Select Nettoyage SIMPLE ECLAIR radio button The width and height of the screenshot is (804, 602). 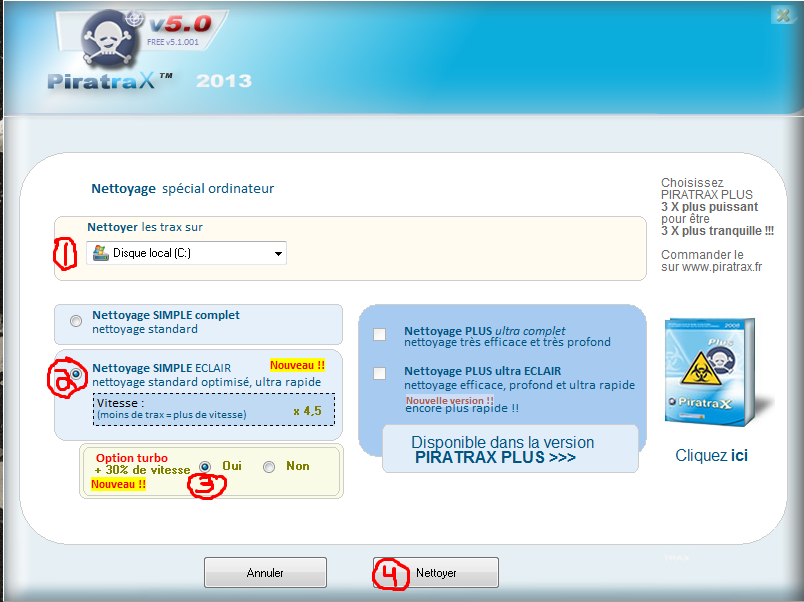(x=76, y=374)
